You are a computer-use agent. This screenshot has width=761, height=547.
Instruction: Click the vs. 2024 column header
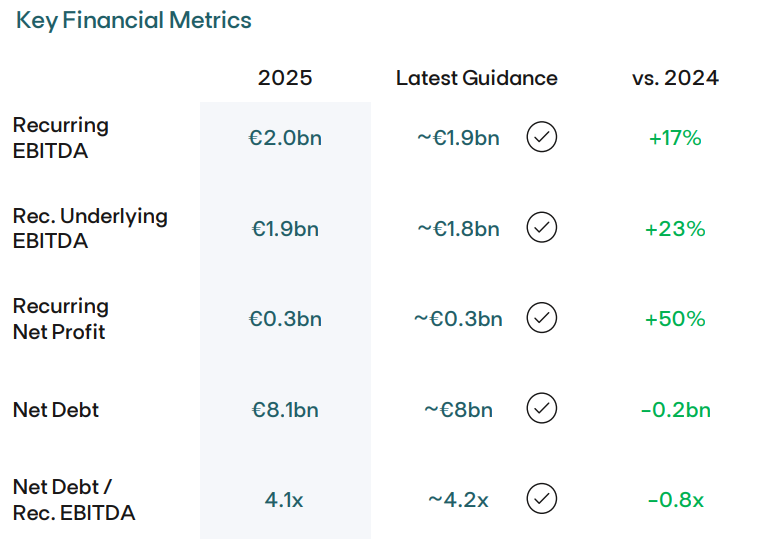pyautogui.click(x=675, y=78)
